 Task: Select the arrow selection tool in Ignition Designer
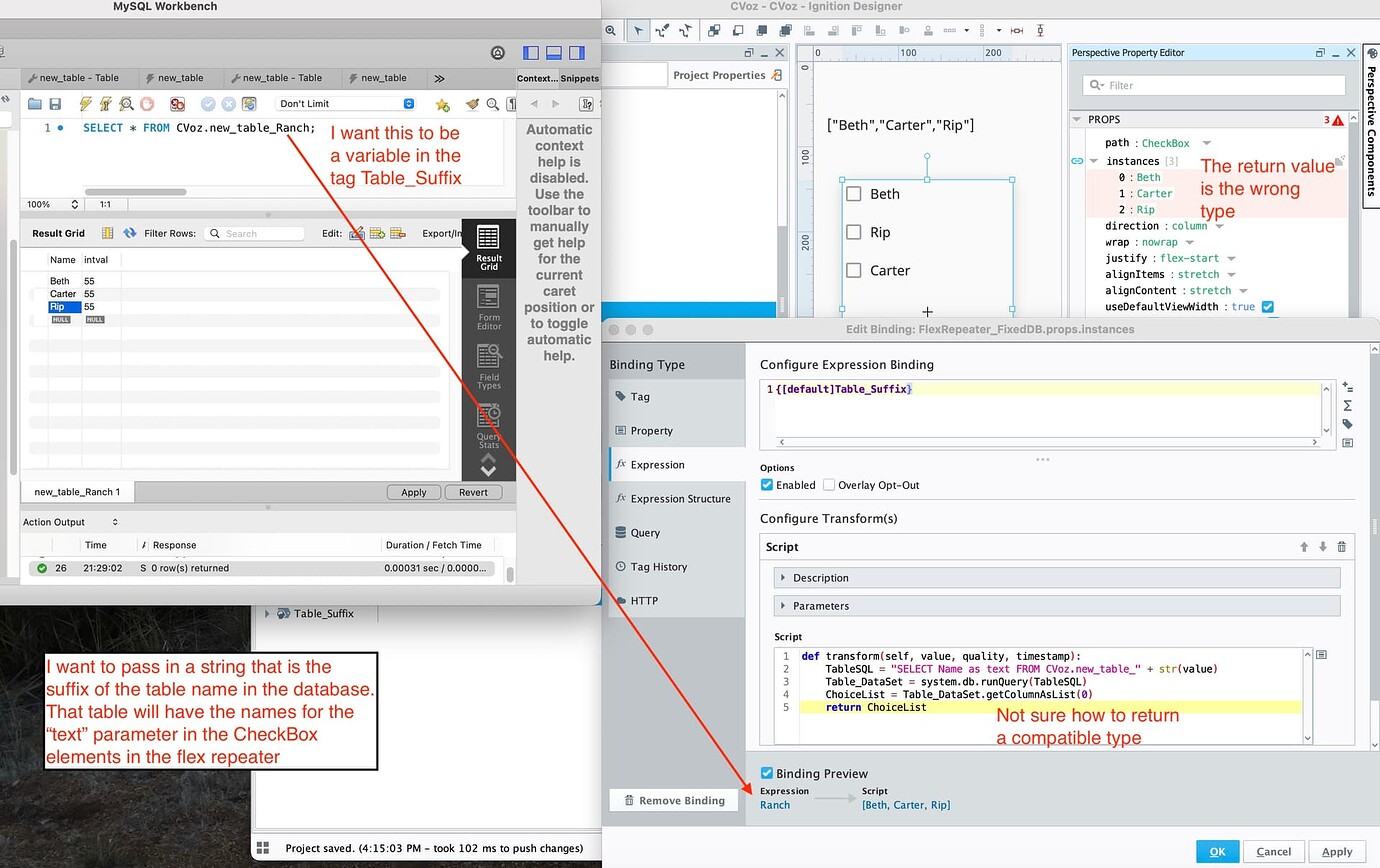tap(637, 31)
